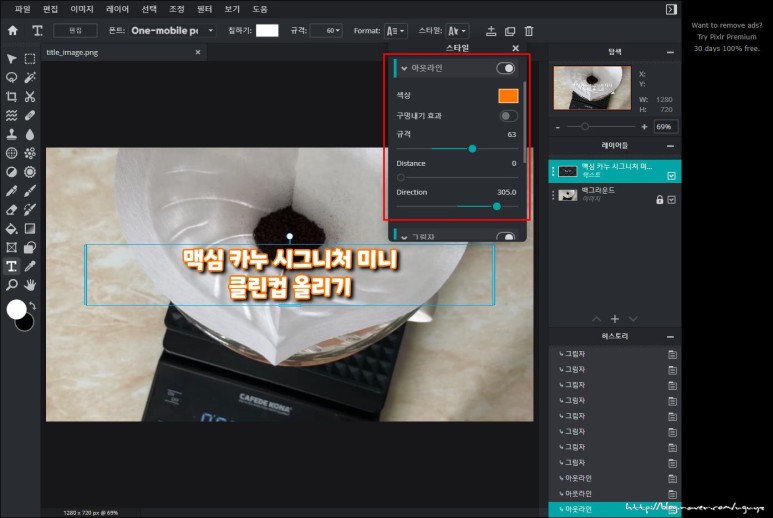Open the 레이어 menu
Viewport: 773px width, 518px height.
click(x=117, y=9)
